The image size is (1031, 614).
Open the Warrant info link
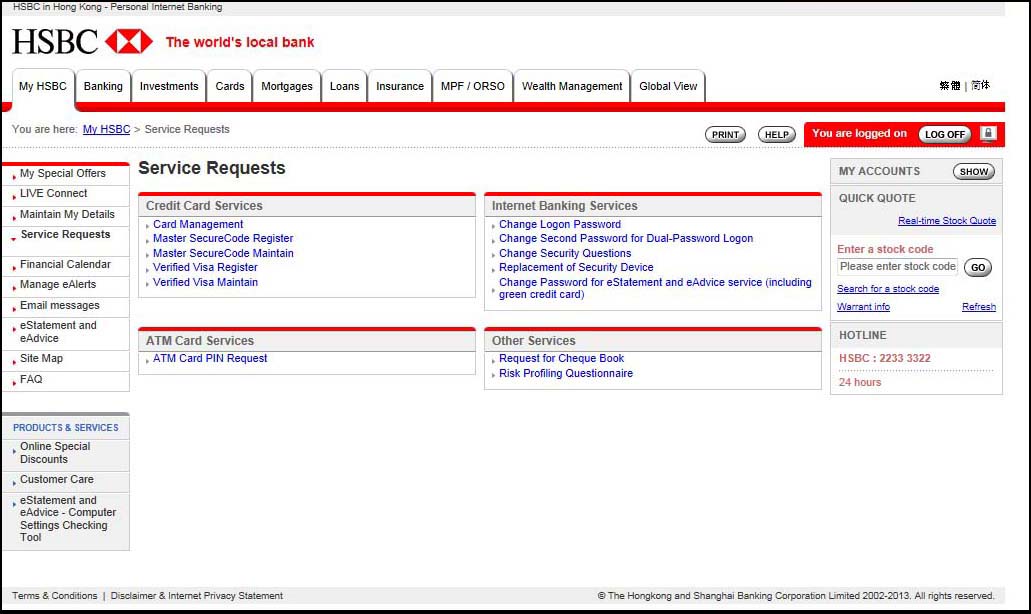pos(863,307)
